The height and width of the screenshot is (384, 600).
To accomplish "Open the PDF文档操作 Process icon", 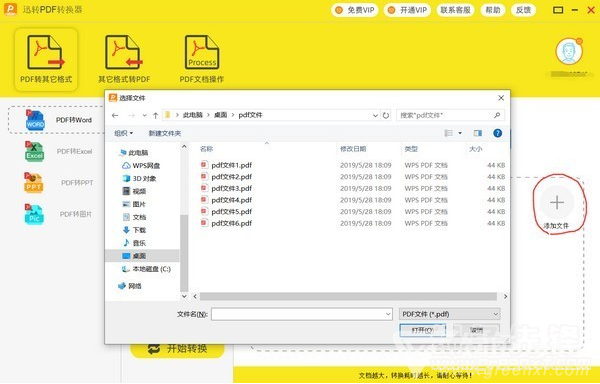I will [x=202, y=52].
